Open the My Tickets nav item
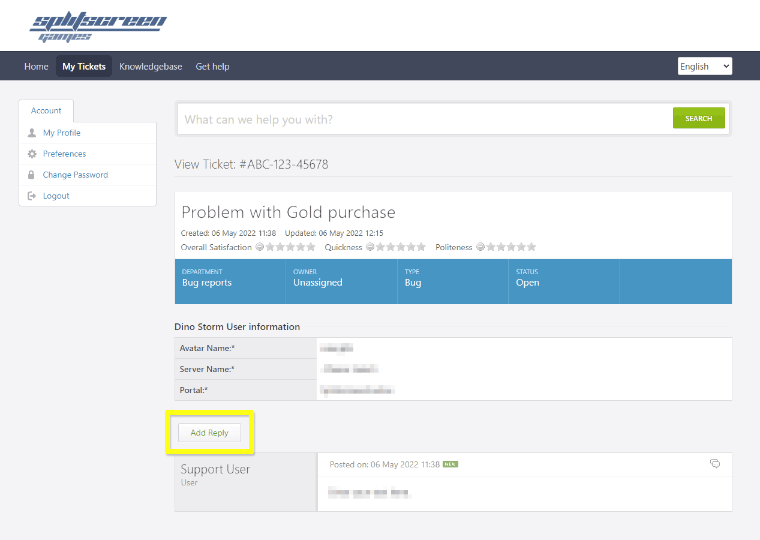 [x=84, y=66]
